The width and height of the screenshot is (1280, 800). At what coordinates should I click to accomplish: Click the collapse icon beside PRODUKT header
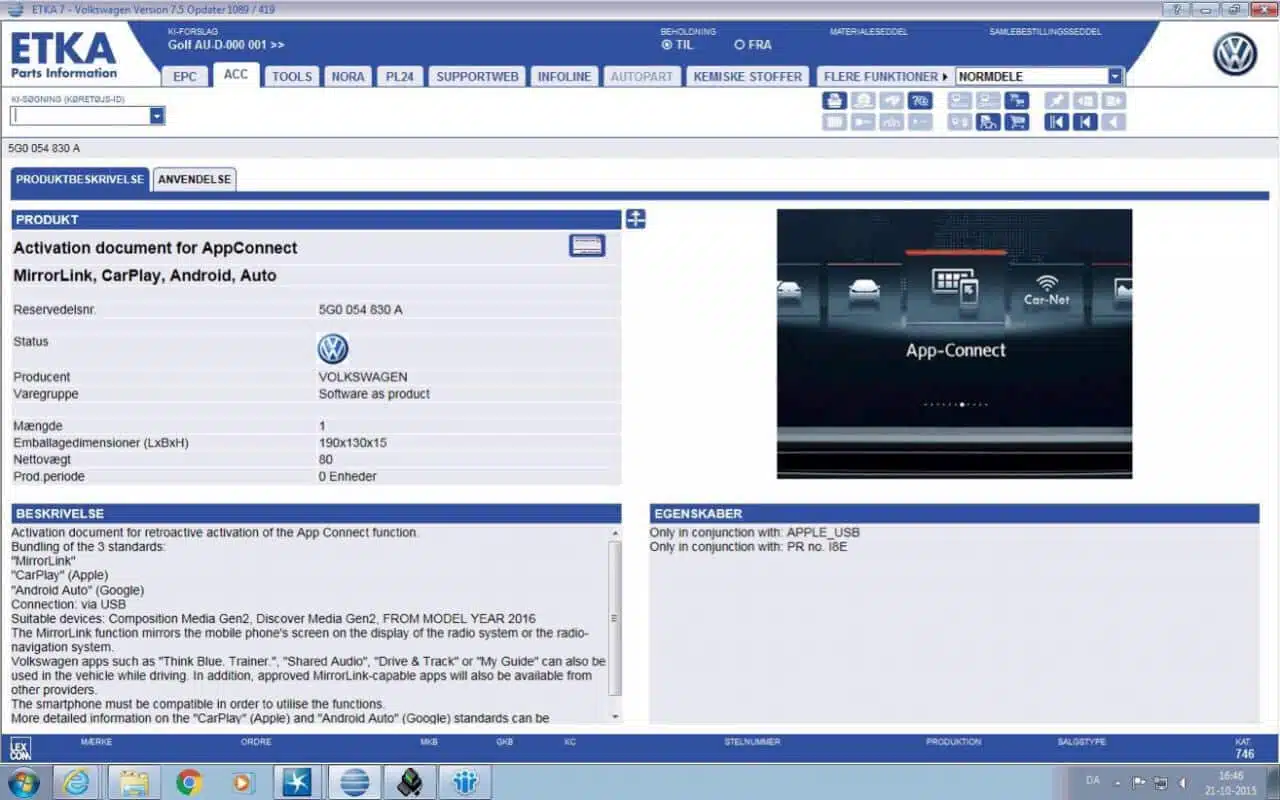tap(635, 219)
